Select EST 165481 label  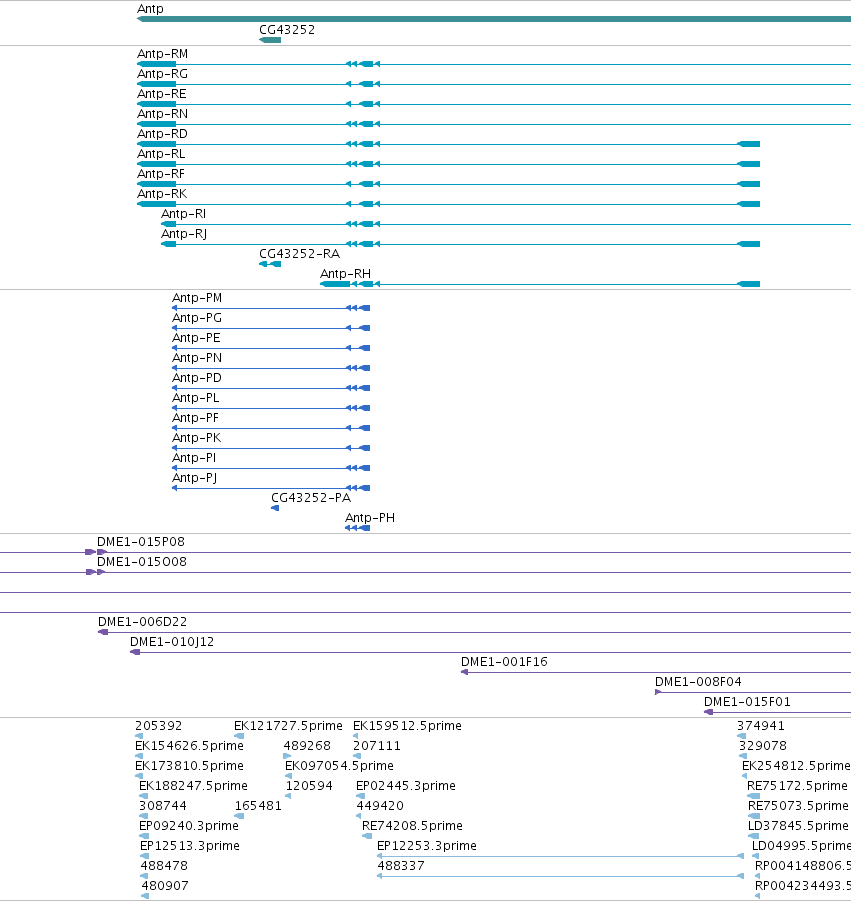(259, 806)
